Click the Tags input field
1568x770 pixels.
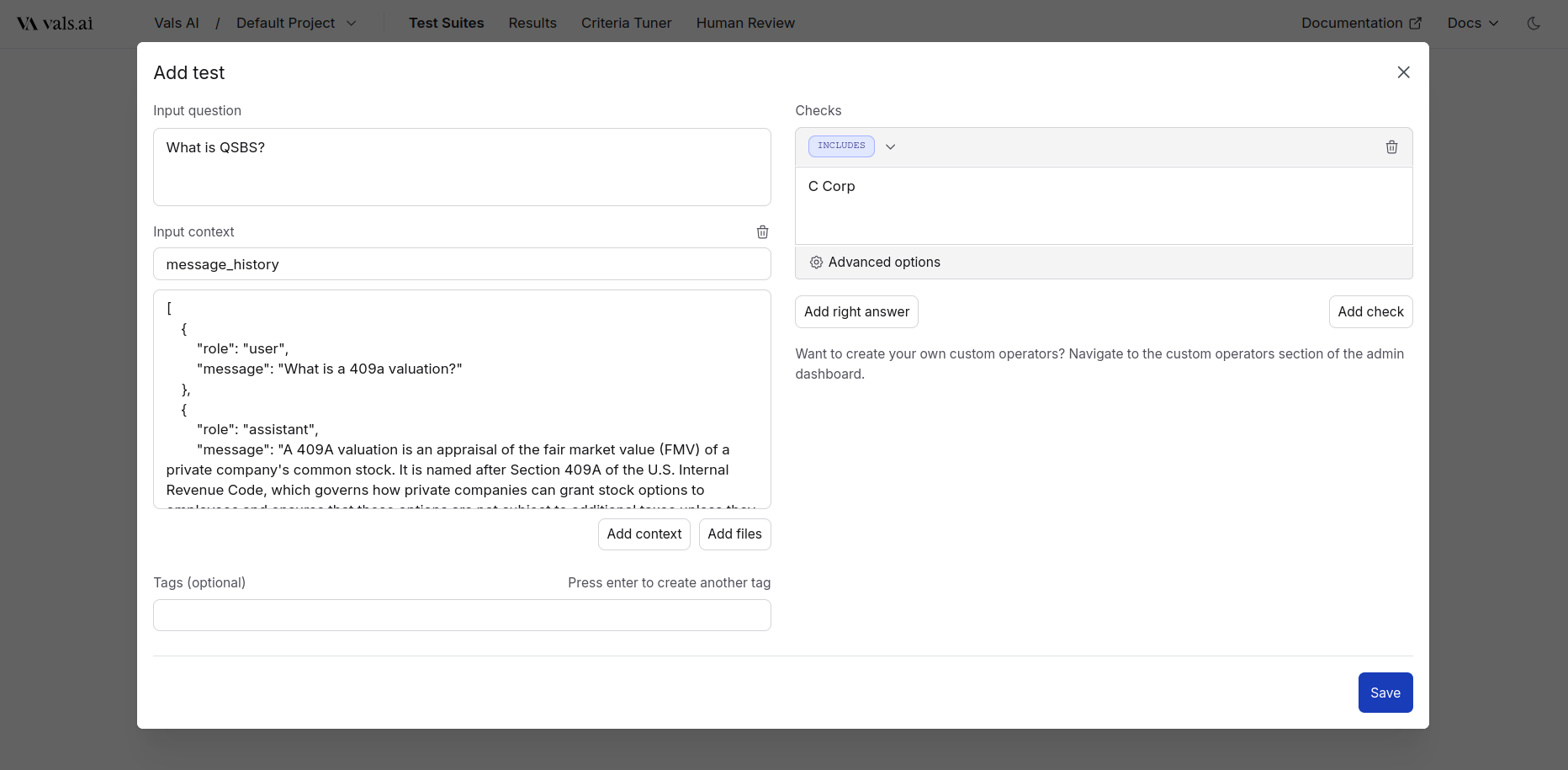[x=462, y=615]
